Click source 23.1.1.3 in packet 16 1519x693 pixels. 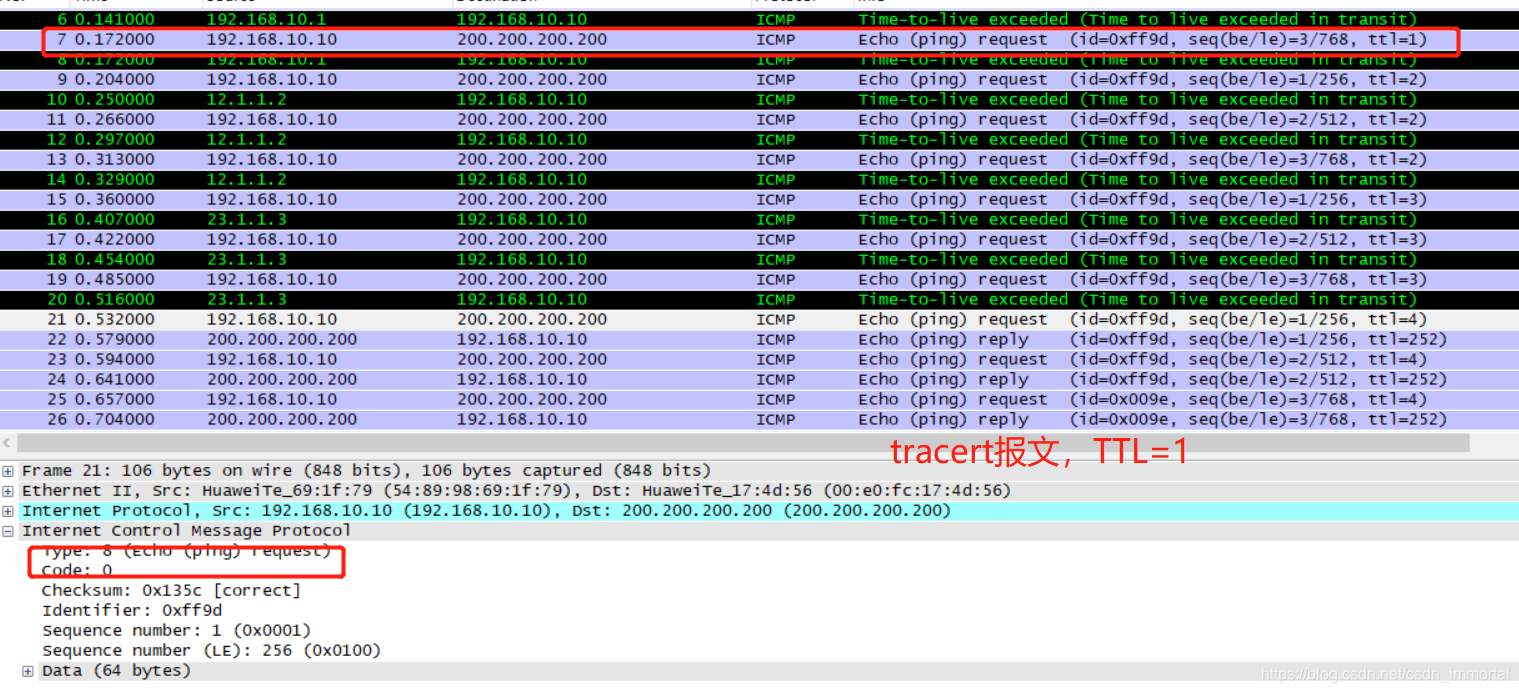(x=246, y=220)
